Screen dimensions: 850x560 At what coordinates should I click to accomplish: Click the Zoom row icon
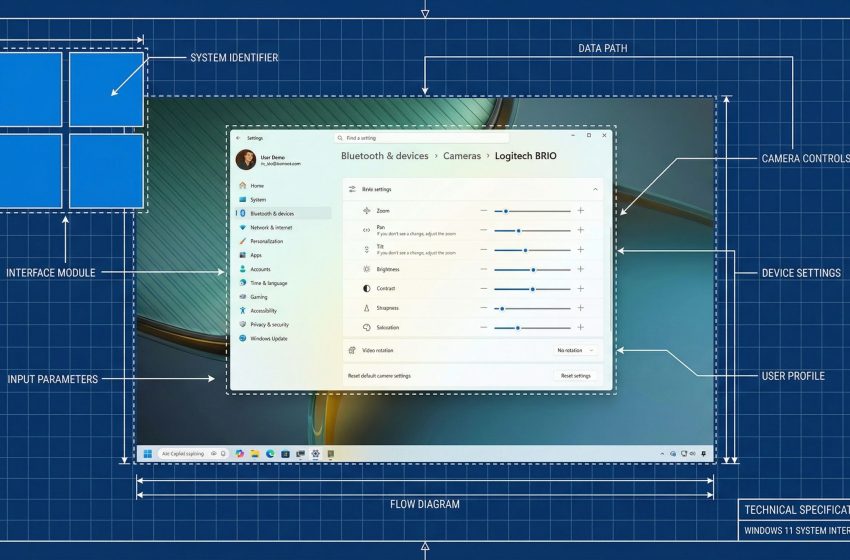[366, 210]
